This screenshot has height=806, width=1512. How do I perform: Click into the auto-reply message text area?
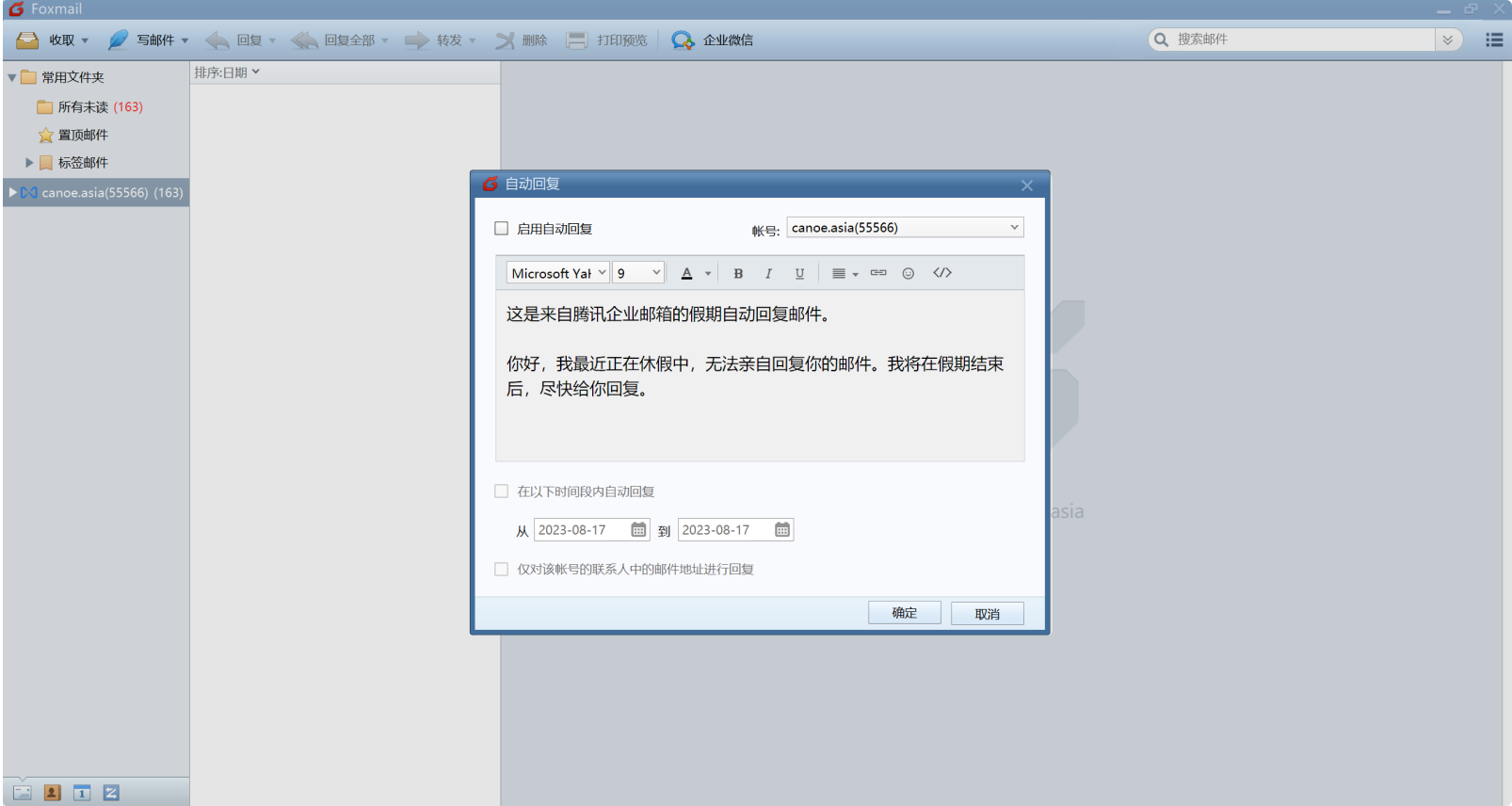(760, 376)
